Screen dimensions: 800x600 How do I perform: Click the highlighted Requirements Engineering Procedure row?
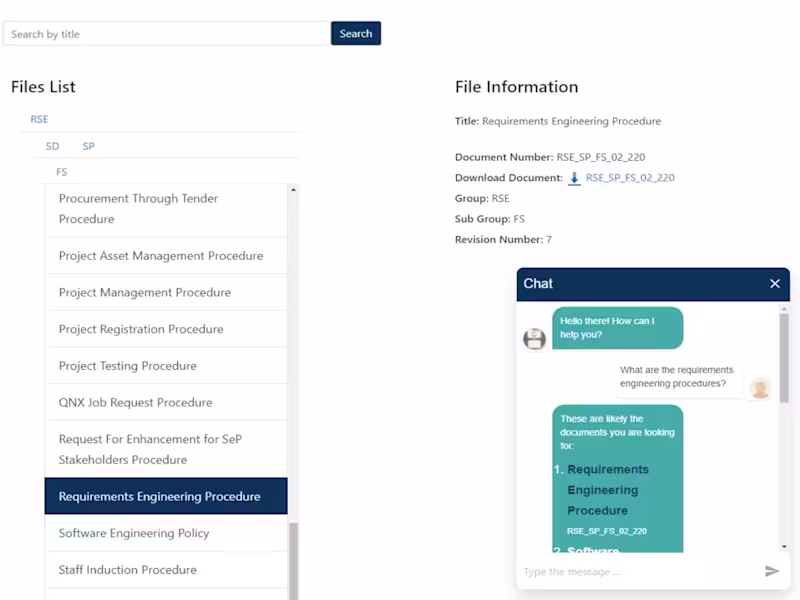click(166, 496)
